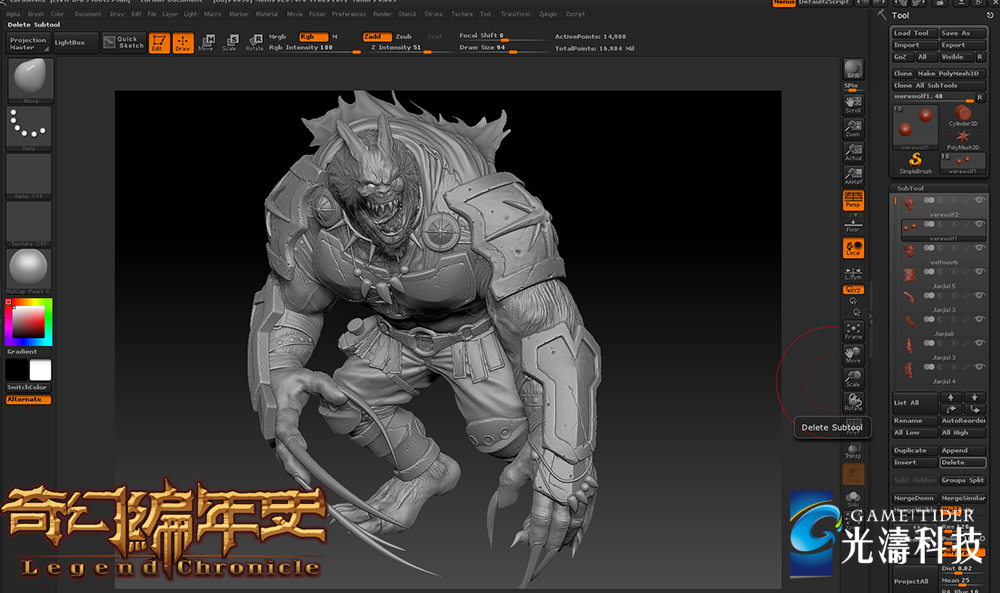This screenshot has width=1000, height=593.
Task: Click the Delete subtool button
Action: [963, 463]
